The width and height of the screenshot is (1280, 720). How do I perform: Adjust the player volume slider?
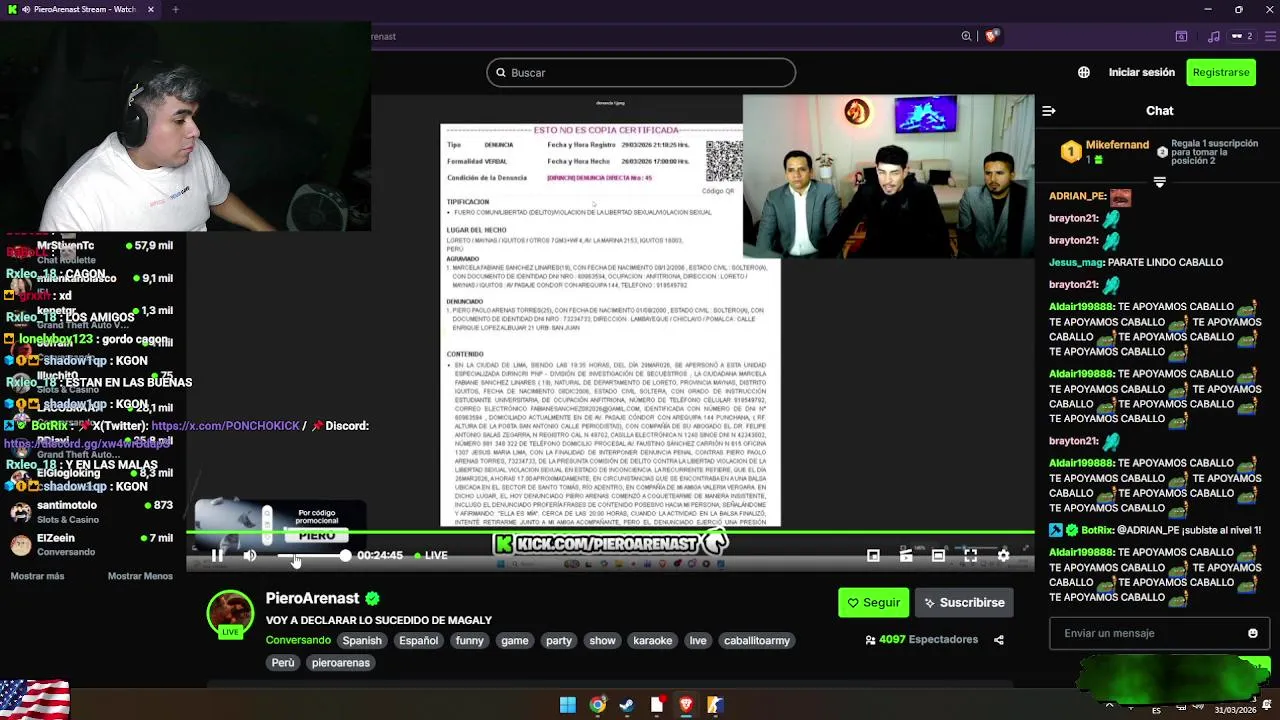pos(312,555)
